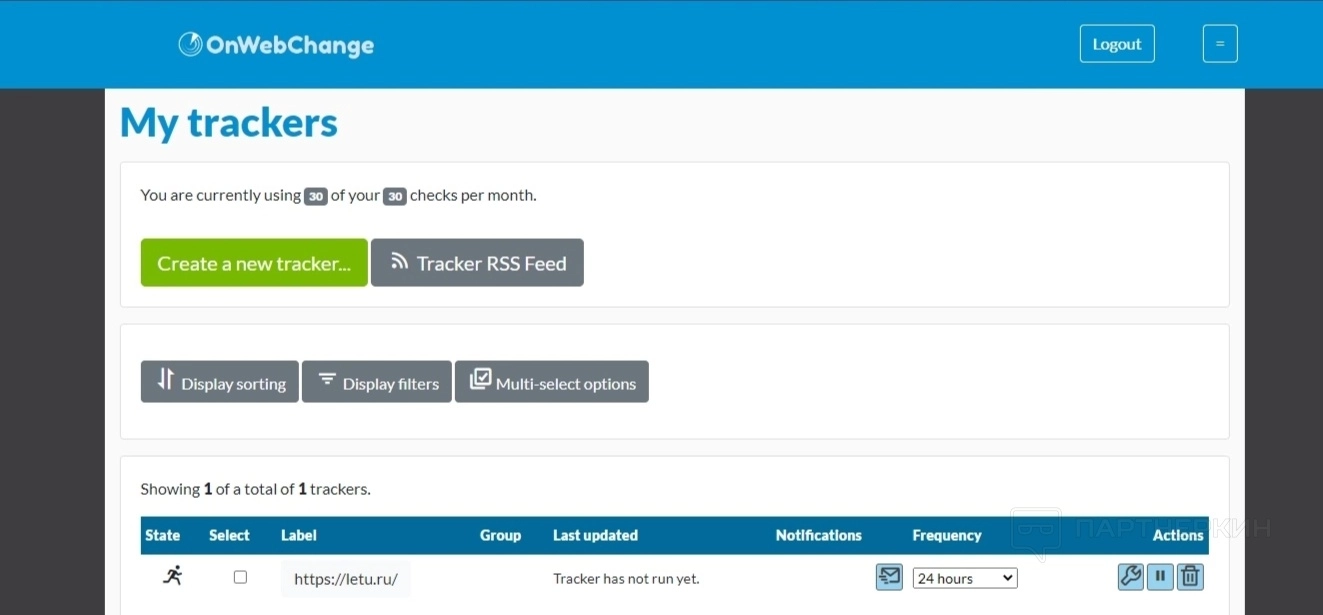Click the Frequency column header
This screenshot has height=615, width=1323.
(x=946, y=535)
